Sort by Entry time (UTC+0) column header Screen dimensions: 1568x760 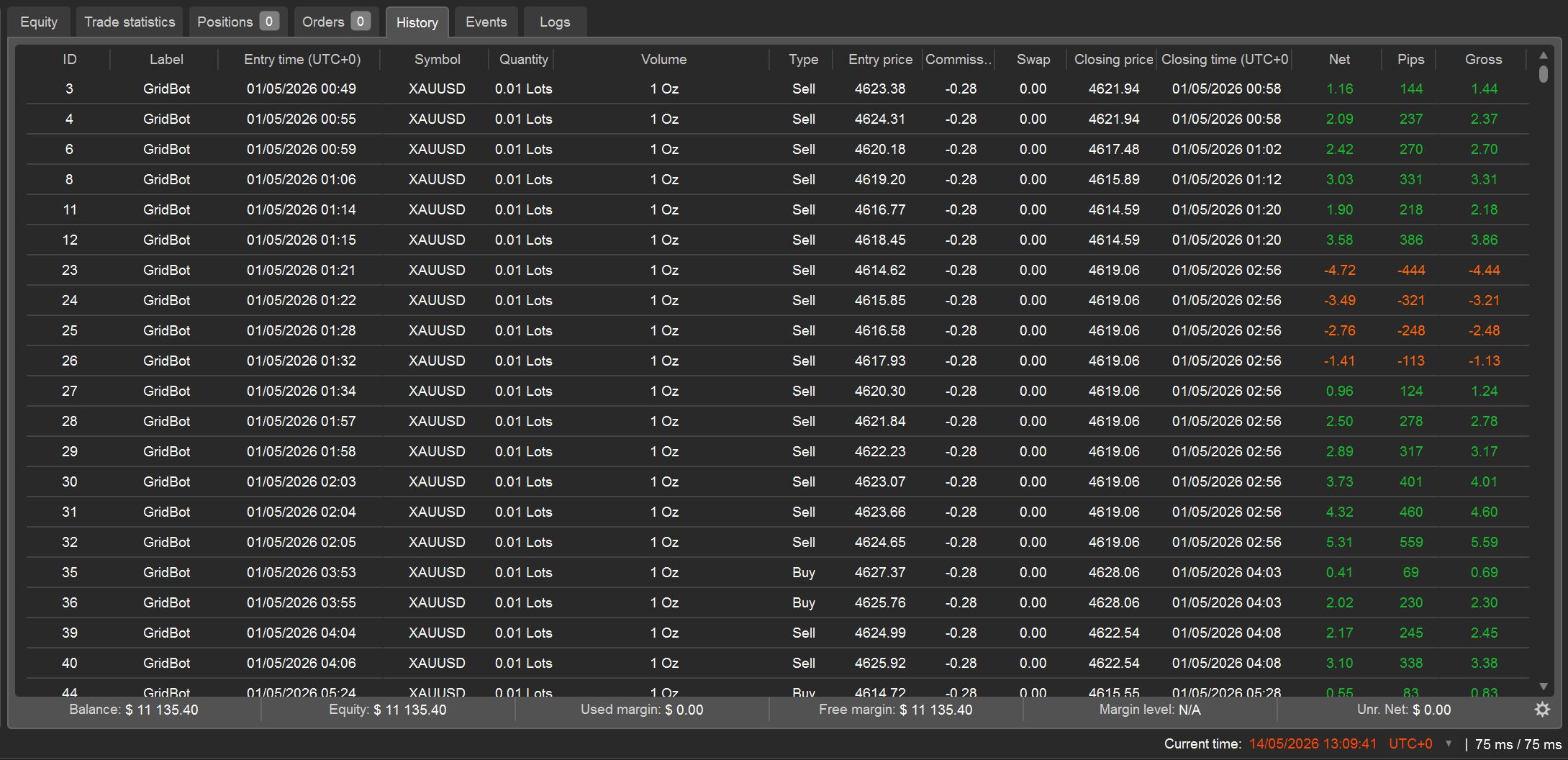302,60
